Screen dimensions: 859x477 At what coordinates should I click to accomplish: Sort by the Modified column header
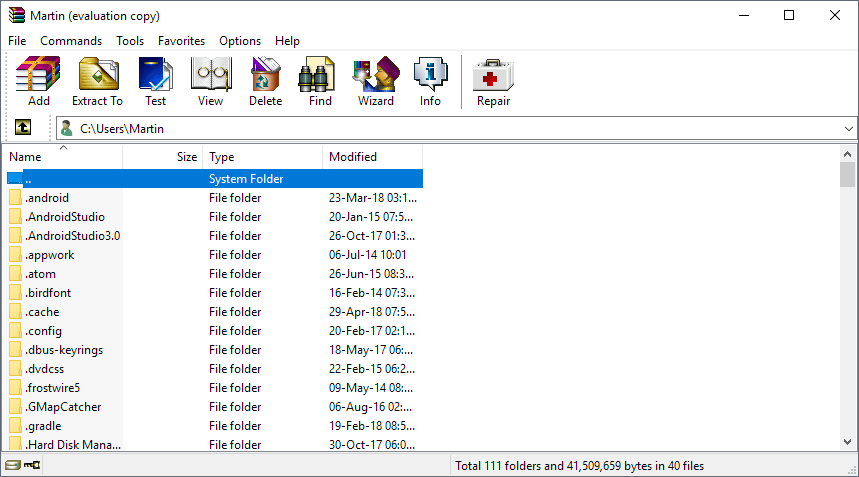pos(373,157)
